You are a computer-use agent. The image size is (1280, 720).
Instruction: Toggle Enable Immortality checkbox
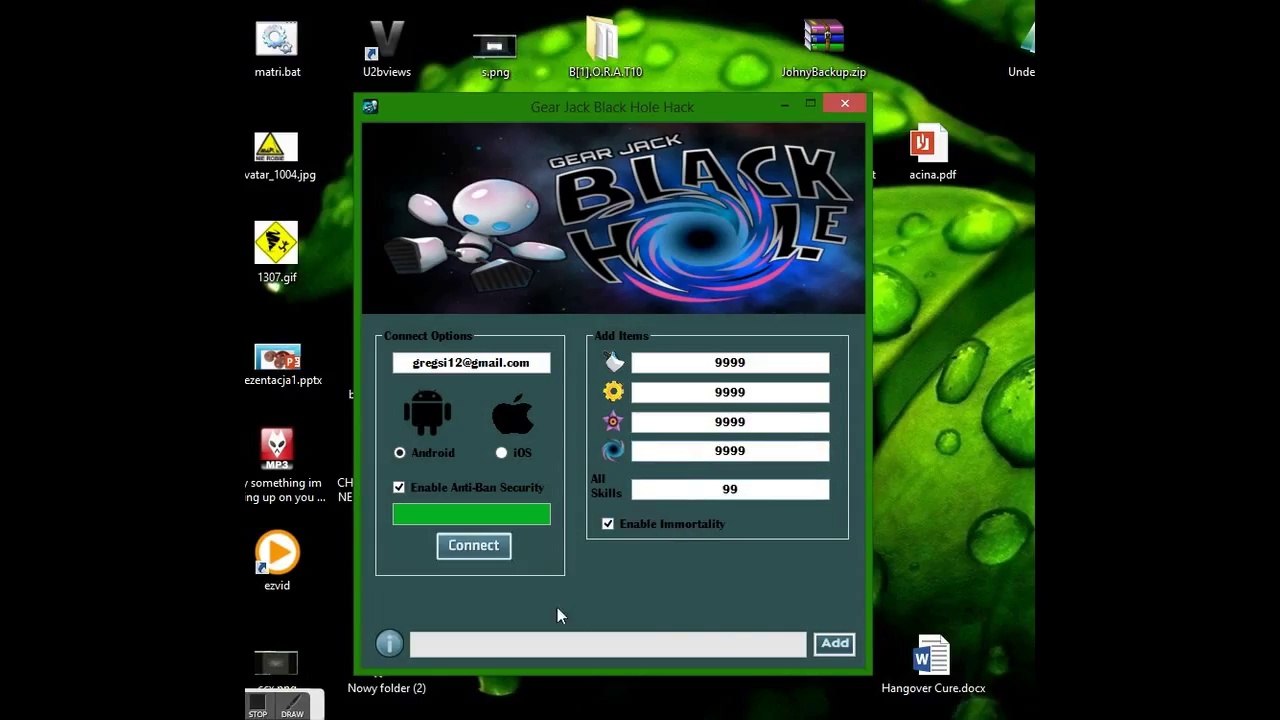(x=608, y=523)
